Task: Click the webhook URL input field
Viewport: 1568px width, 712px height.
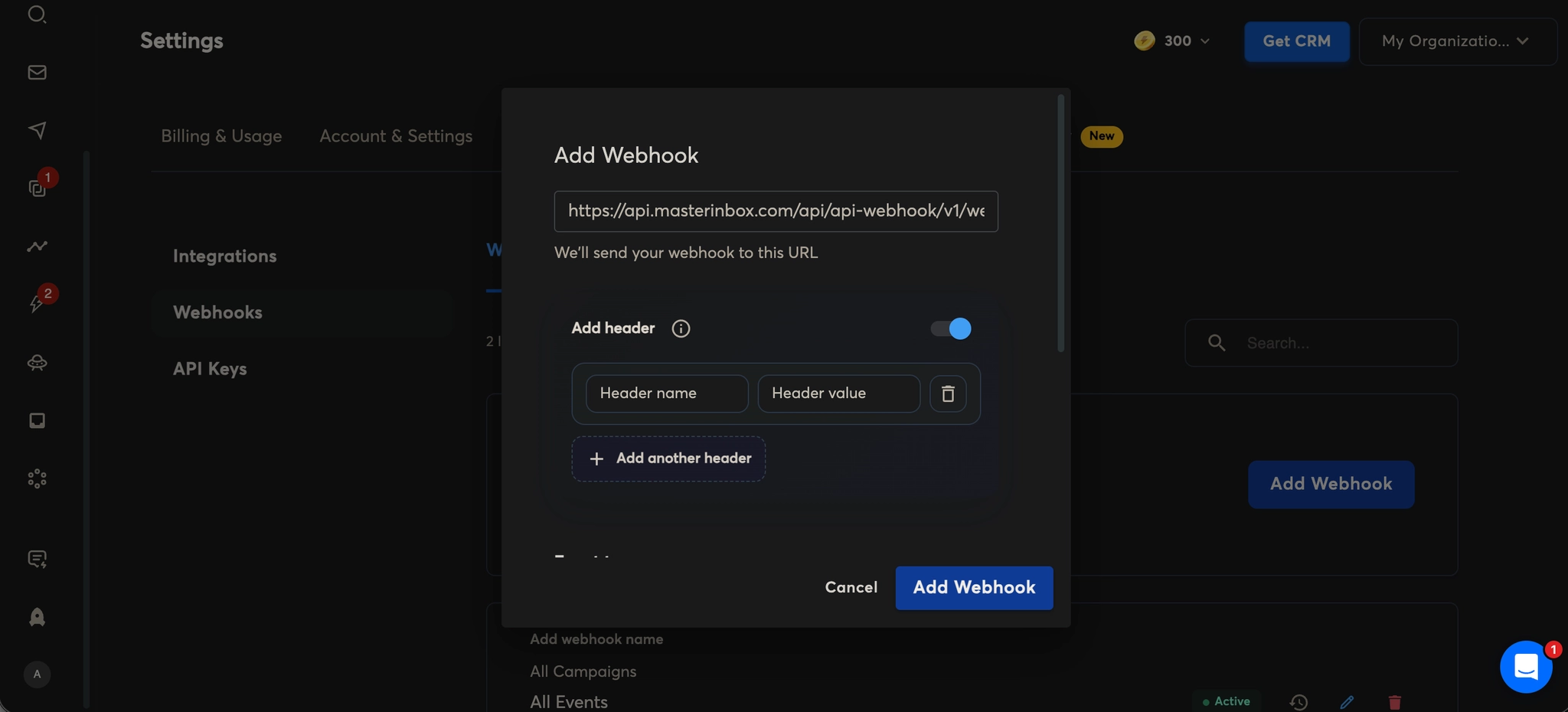Action: tap(776, 211)
